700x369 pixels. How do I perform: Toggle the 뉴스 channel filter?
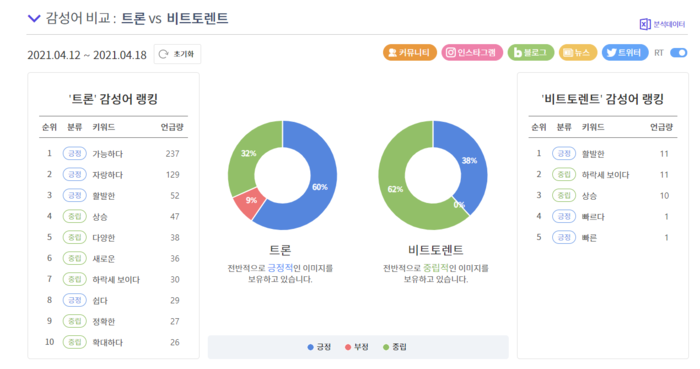578,53
